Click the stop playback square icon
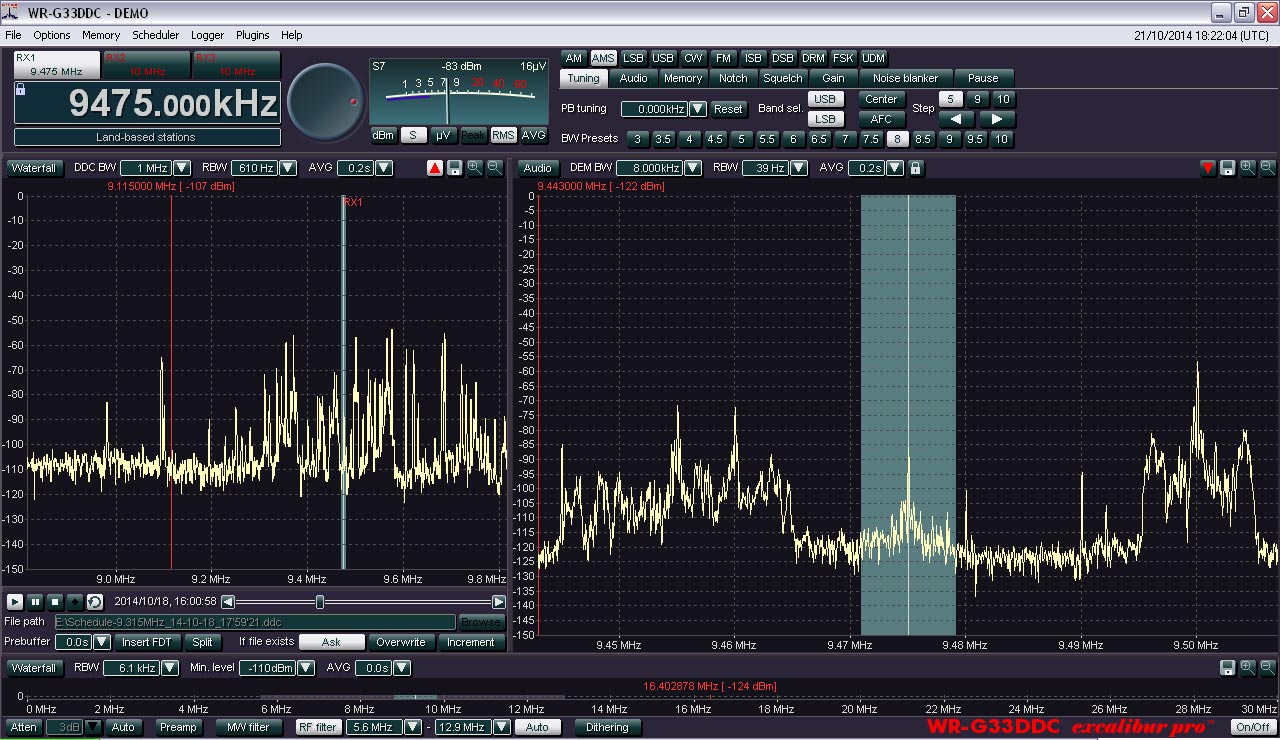This screenshot has width=1280, height=740. tap(55, 602)
